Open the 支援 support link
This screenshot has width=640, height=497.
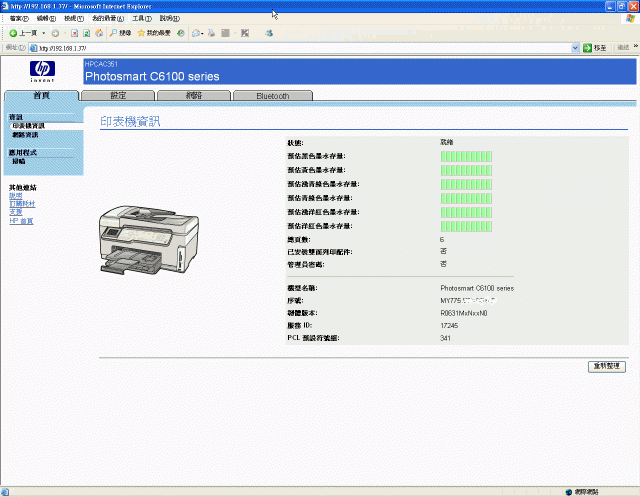click(16, 212)
